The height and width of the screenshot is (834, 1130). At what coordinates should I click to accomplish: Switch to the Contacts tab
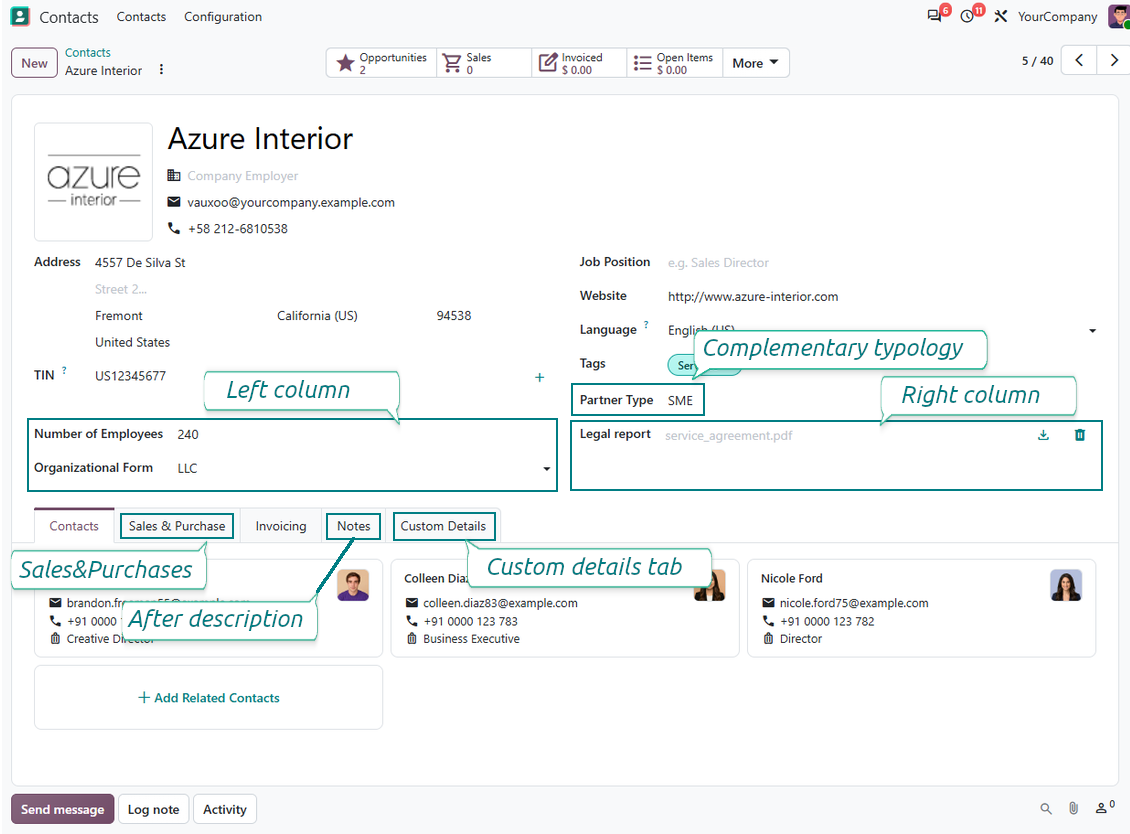point(74,525)
